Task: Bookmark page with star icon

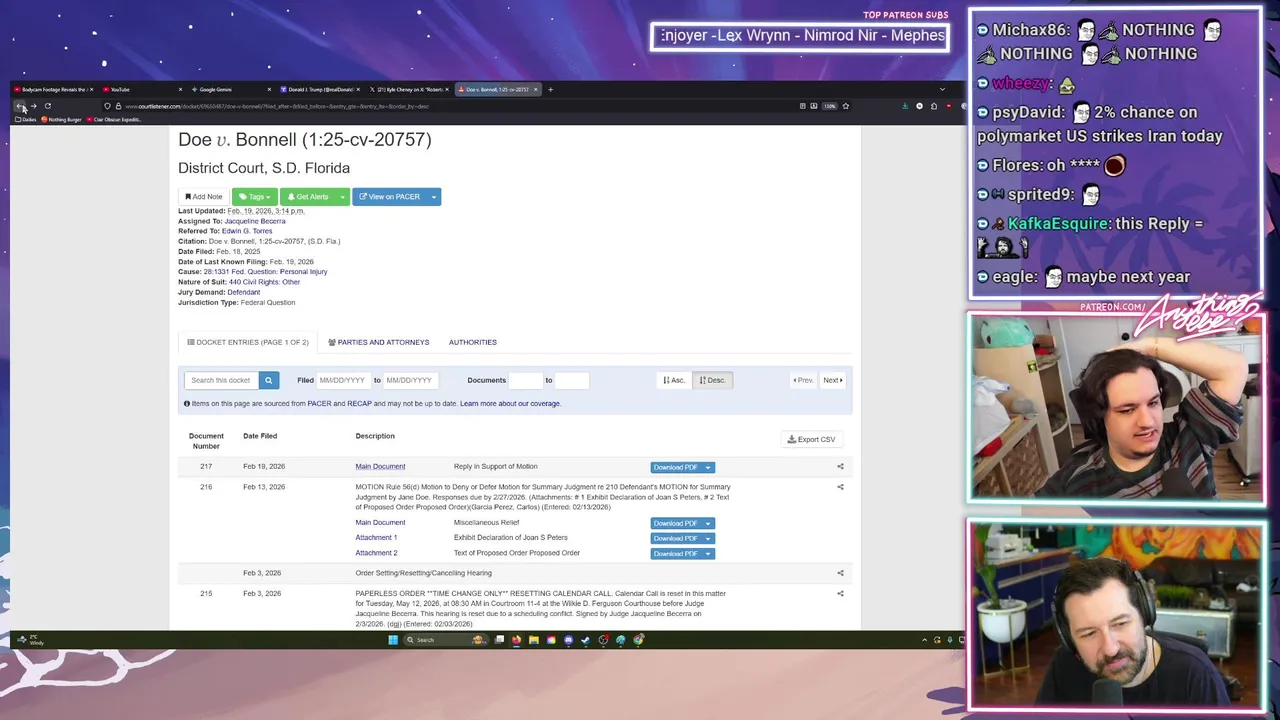Action: point(846,106)
